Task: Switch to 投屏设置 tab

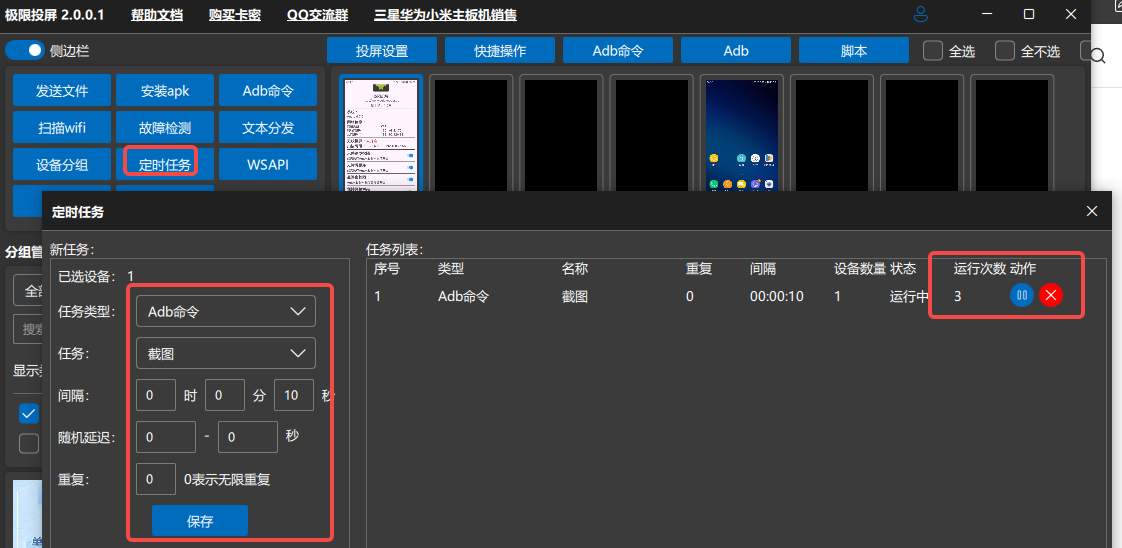Action: pyautogui.click(x=382, y=51)
